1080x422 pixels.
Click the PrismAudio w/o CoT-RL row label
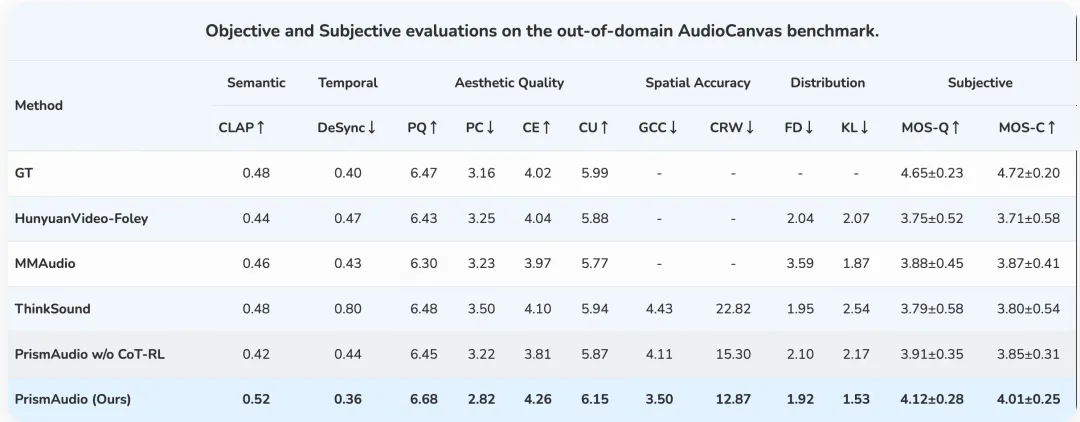click(89, 354)
